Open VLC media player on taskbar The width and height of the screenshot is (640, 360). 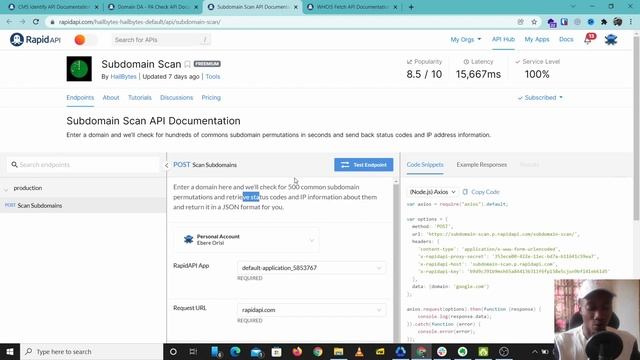359,351
